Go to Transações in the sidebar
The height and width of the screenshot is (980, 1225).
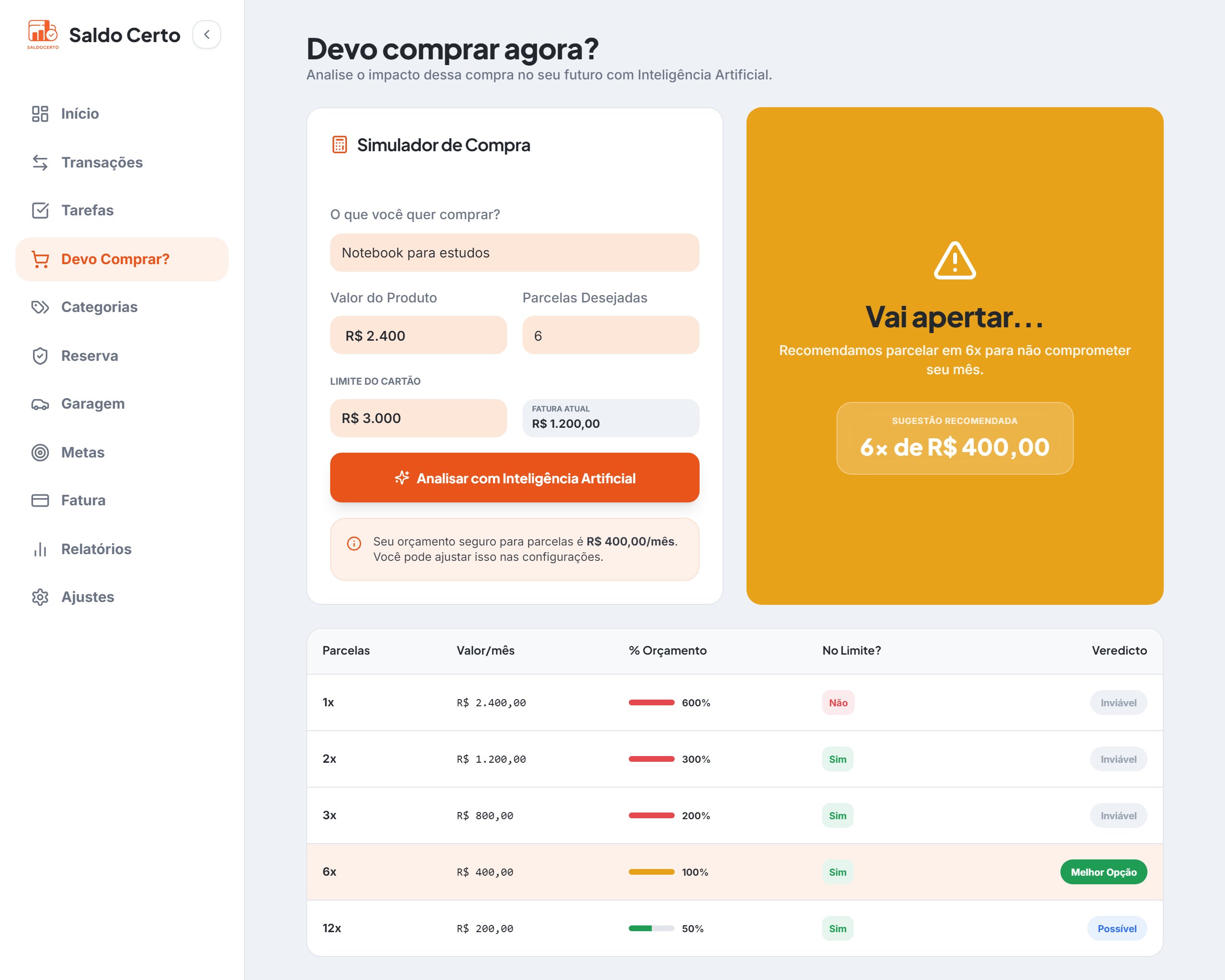(122, 163)
